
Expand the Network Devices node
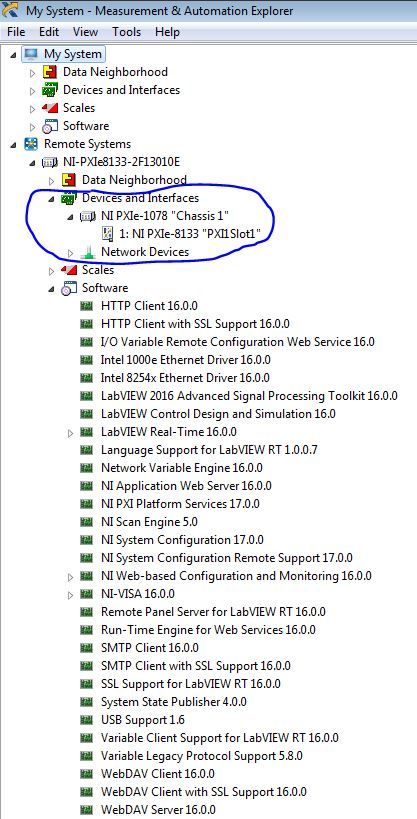tap(71, 253)
